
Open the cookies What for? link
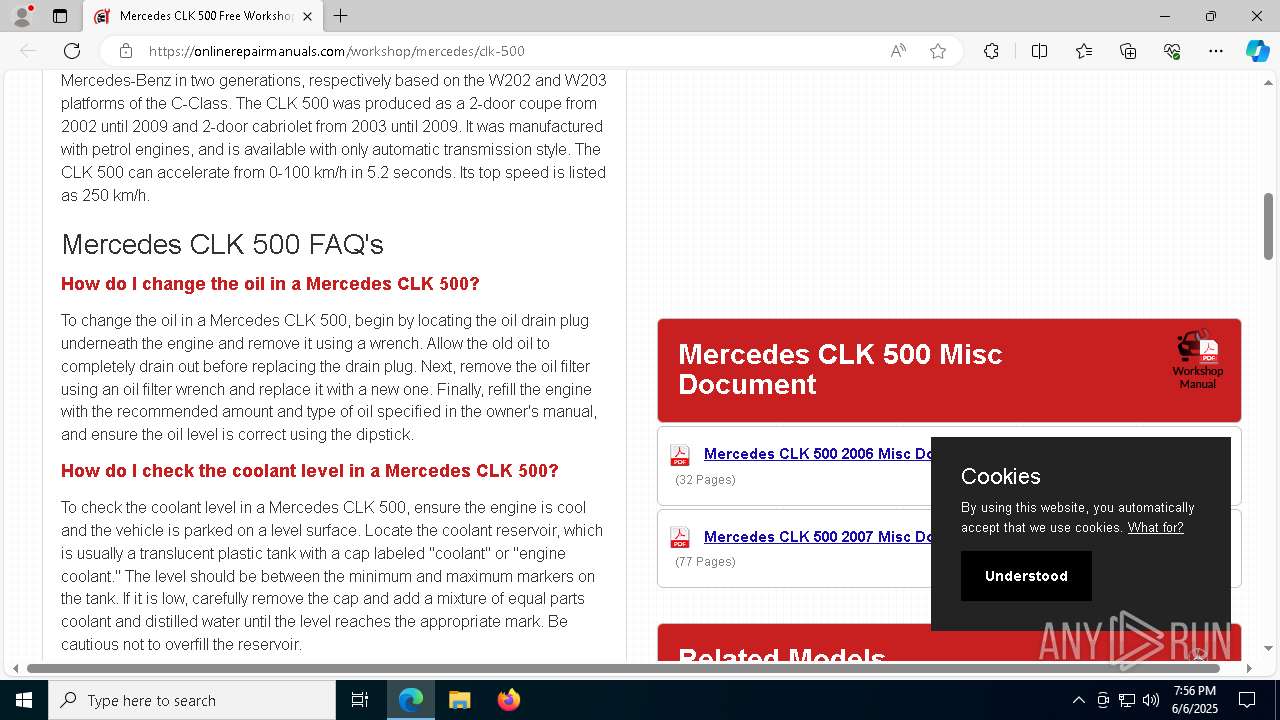point(1155,528)
